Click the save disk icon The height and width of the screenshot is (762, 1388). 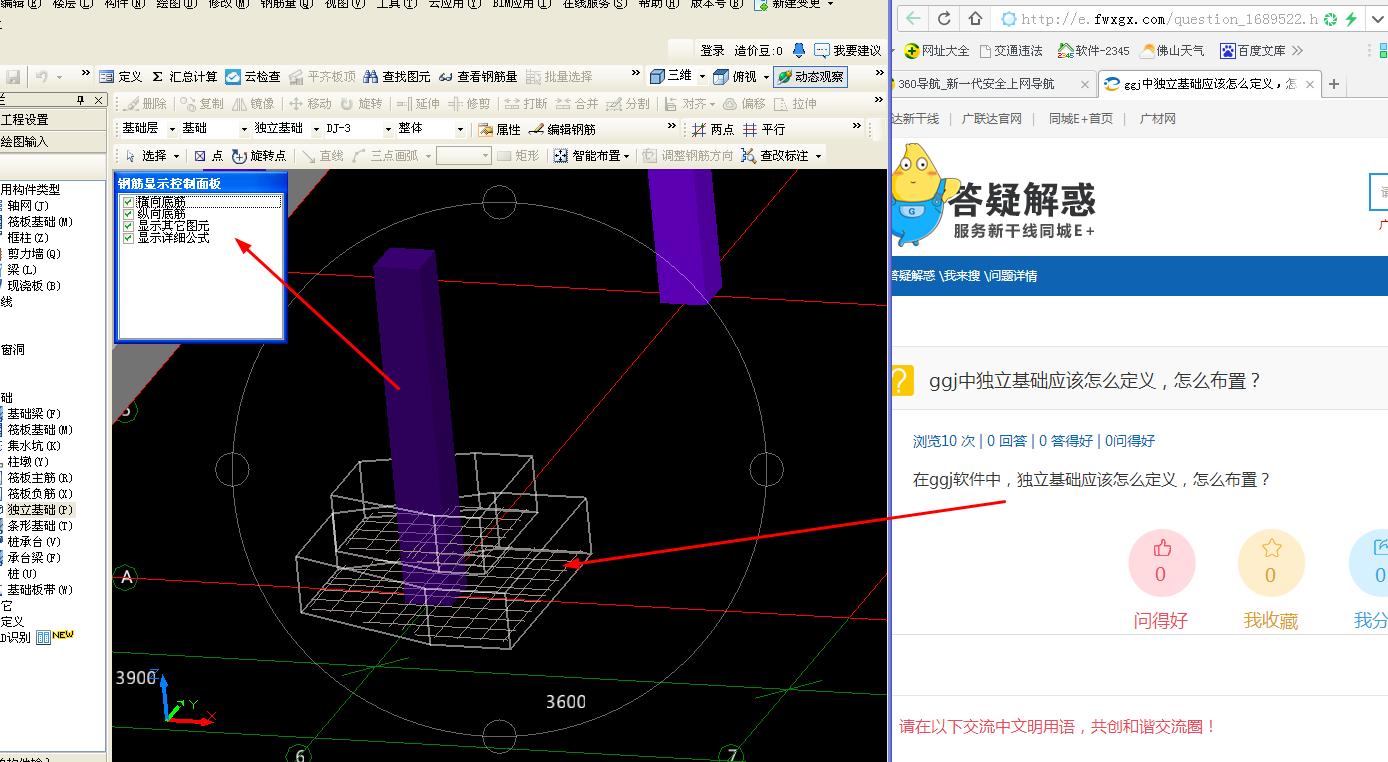coord(13,76)
